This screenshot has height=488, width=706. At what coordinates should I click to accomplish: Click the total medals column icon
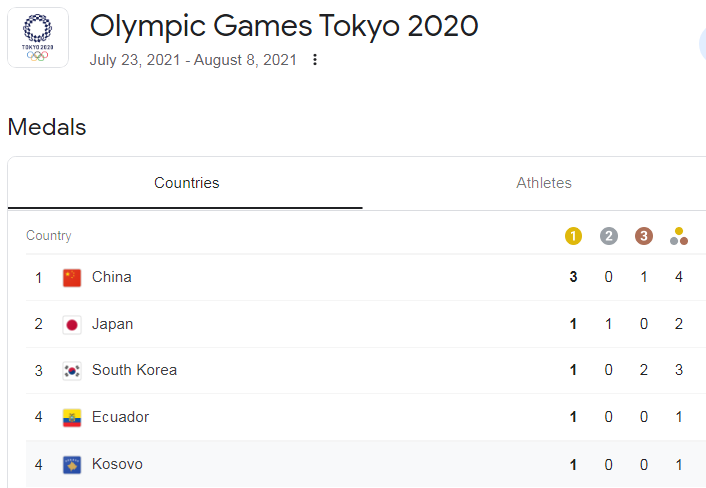679,236
